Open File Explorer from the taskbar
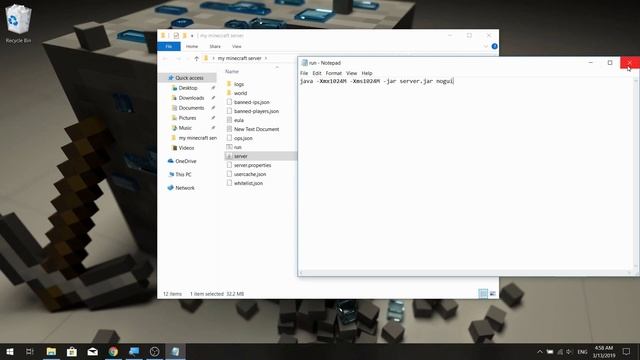The width and height of the screenshot is (640, 360). 51,351
